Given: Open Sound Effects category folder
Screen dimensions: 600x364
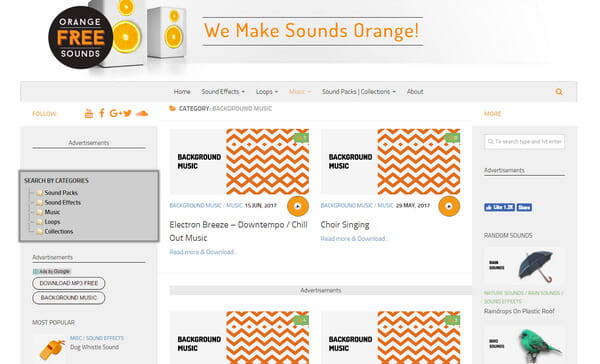Looking at the screenshot, I should pyautogui.click(x=62, y=202).
